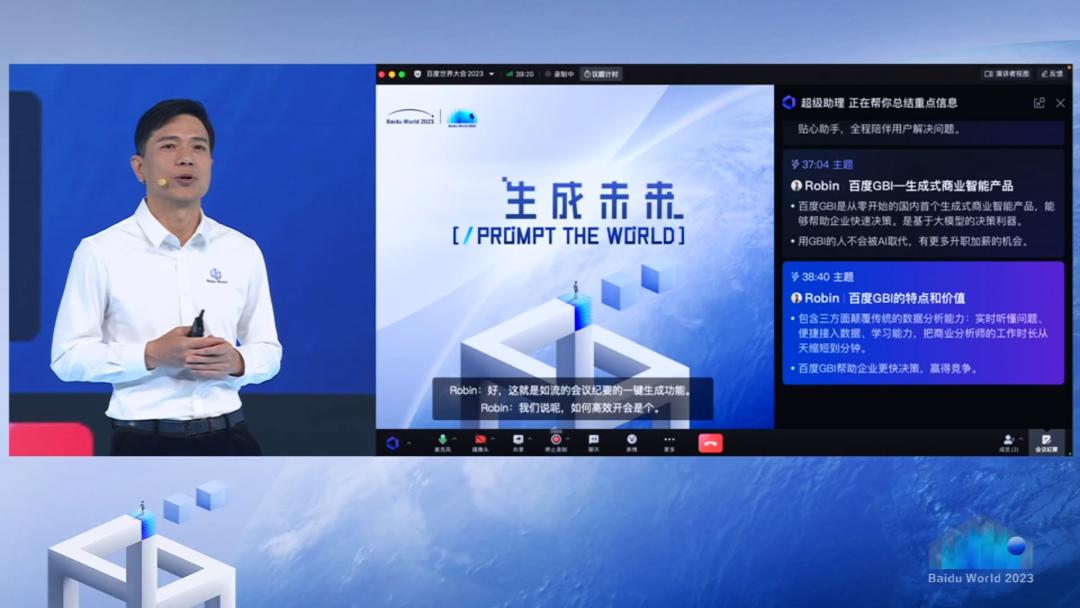Screen dimensions: 1080x608
Task: Select the heading 百度GBI的特点和价值
Action: point(906,298)
